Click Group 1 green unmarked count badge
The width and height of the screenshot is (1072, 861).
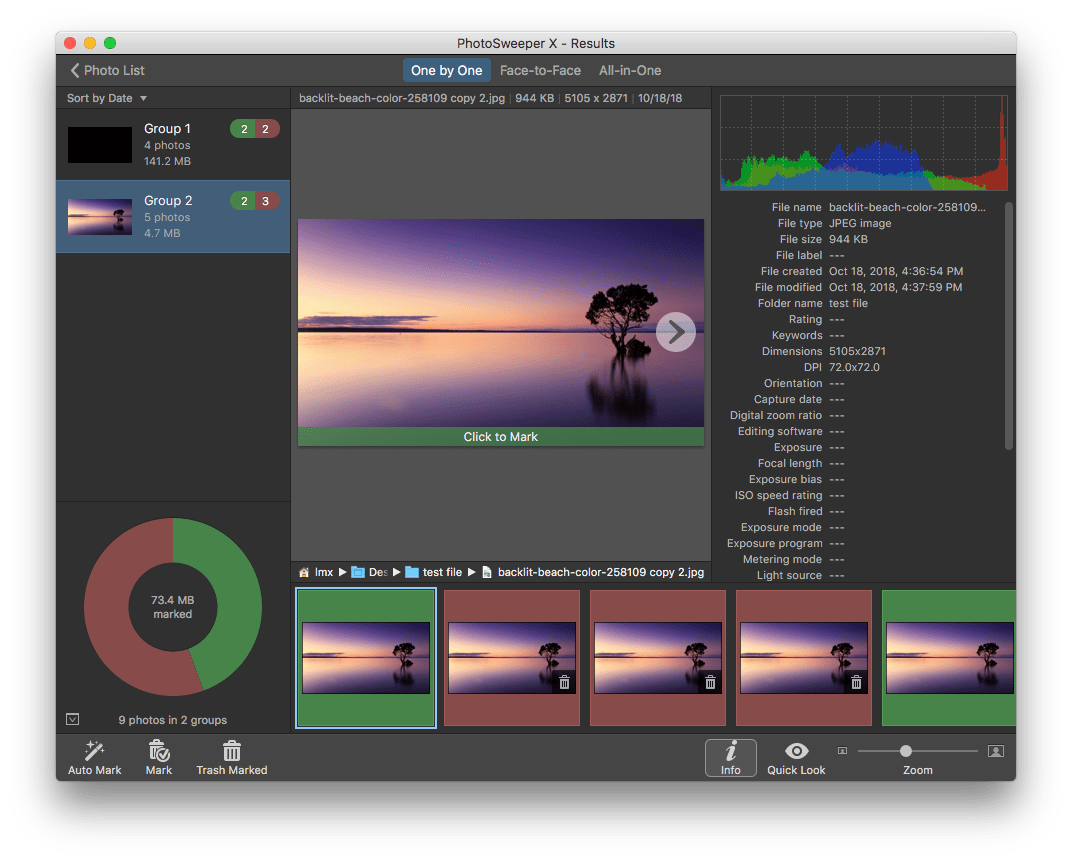click(243, 129)
